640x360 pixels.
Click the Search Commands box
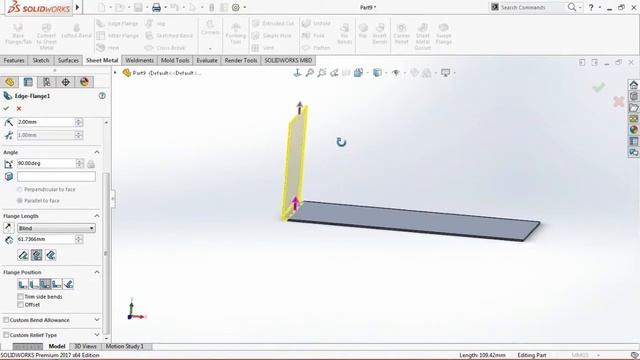(x=529, y=7)
